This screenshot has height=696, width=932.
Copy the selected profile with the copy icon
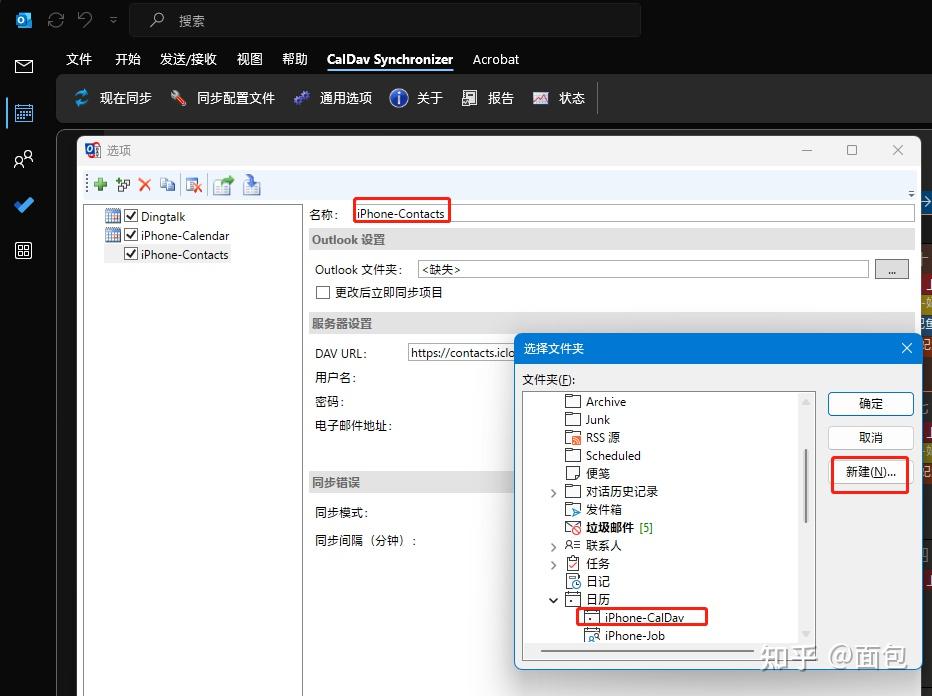pyautogui.click(x=167, y=184)
